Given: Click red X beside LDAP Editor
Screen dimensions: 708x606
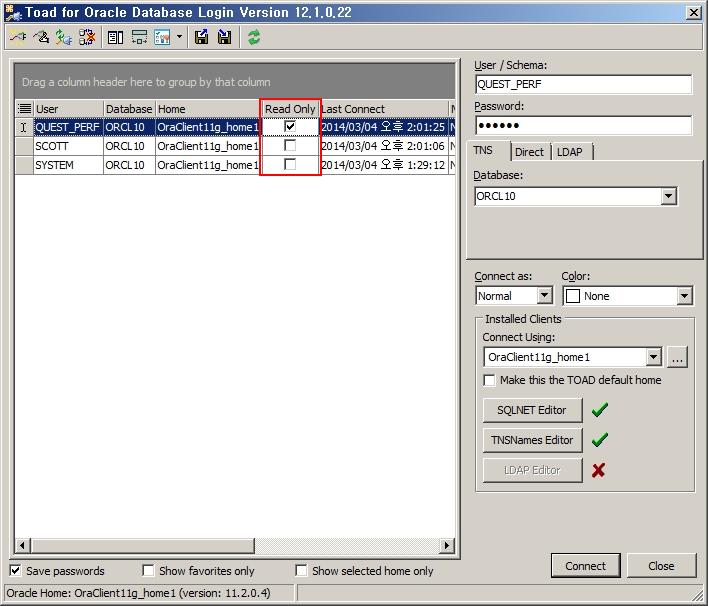Looking at the screenshot, I should 599,470.
